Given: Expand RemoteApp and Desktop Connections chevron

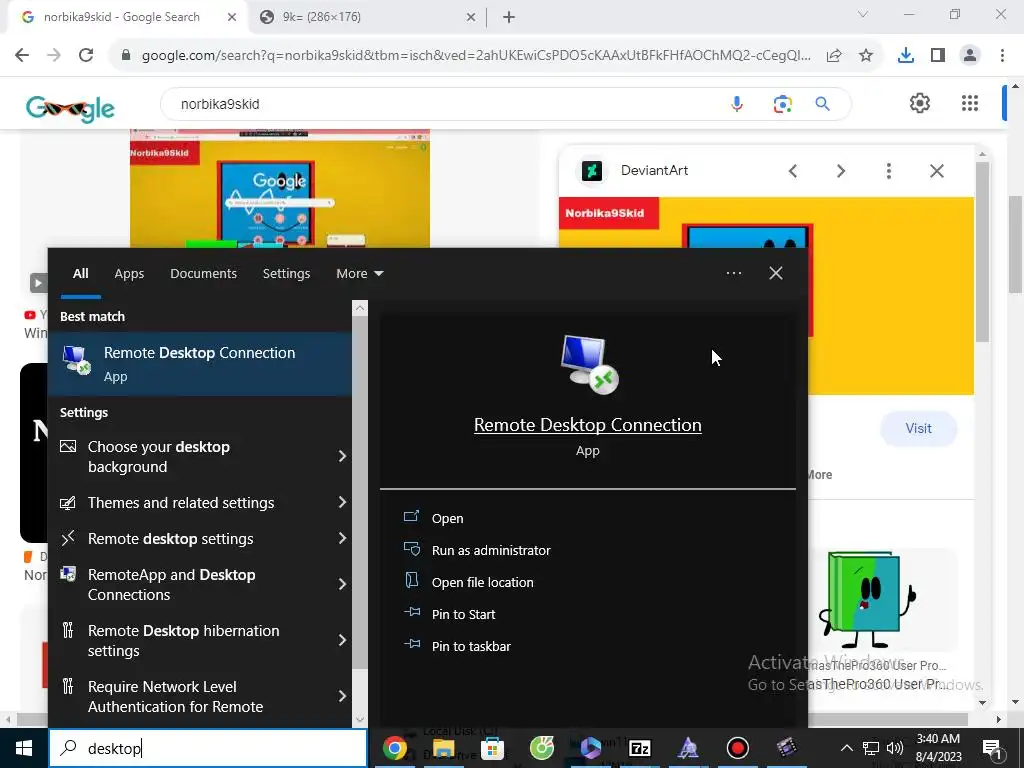Looking at the screenshot, I should pyautogui.click(x=342, y=584).
